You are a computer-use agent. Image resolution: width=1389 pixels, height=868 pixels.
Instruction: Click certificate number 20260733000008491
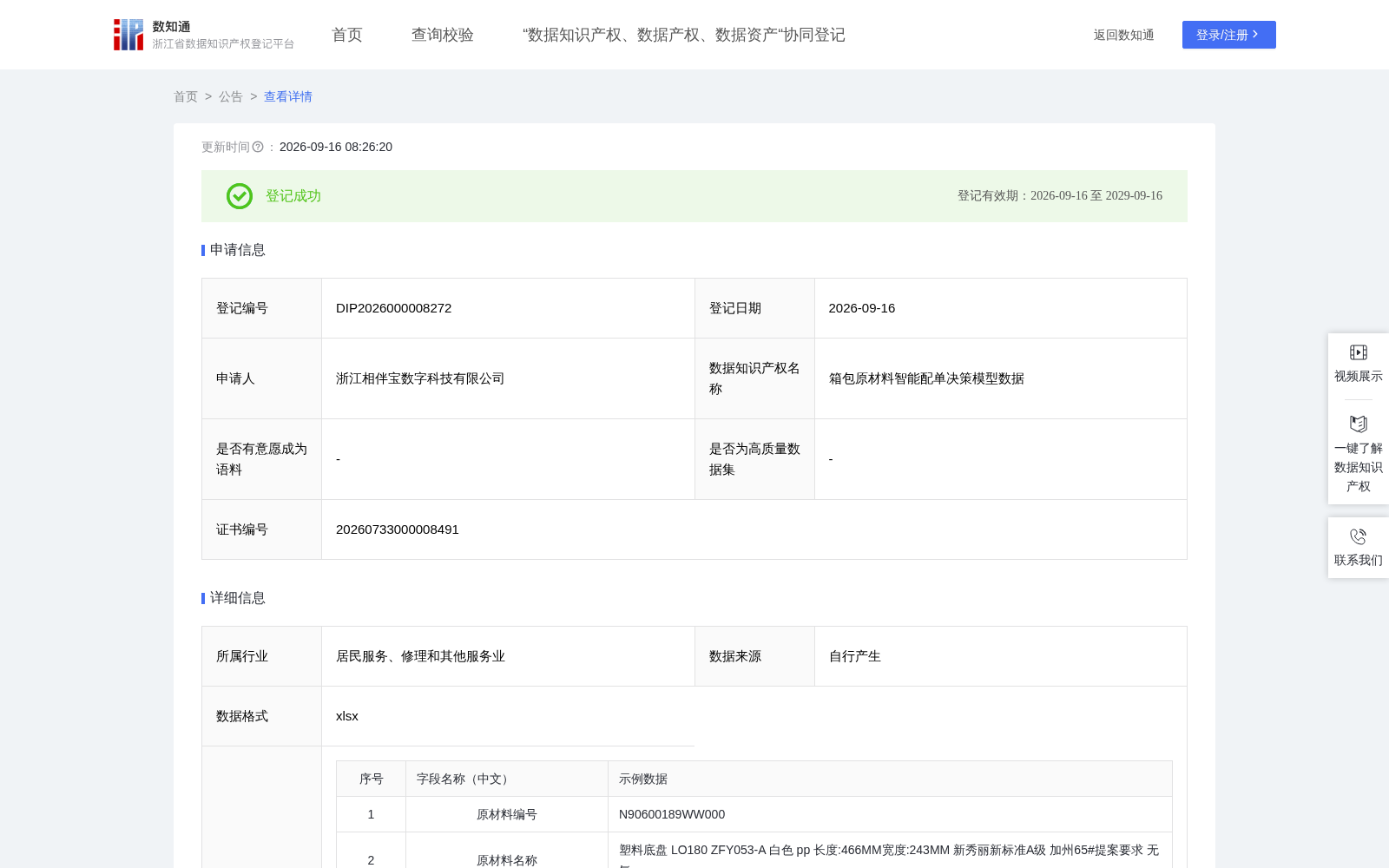pyautogui.click(x=398, y=529)
